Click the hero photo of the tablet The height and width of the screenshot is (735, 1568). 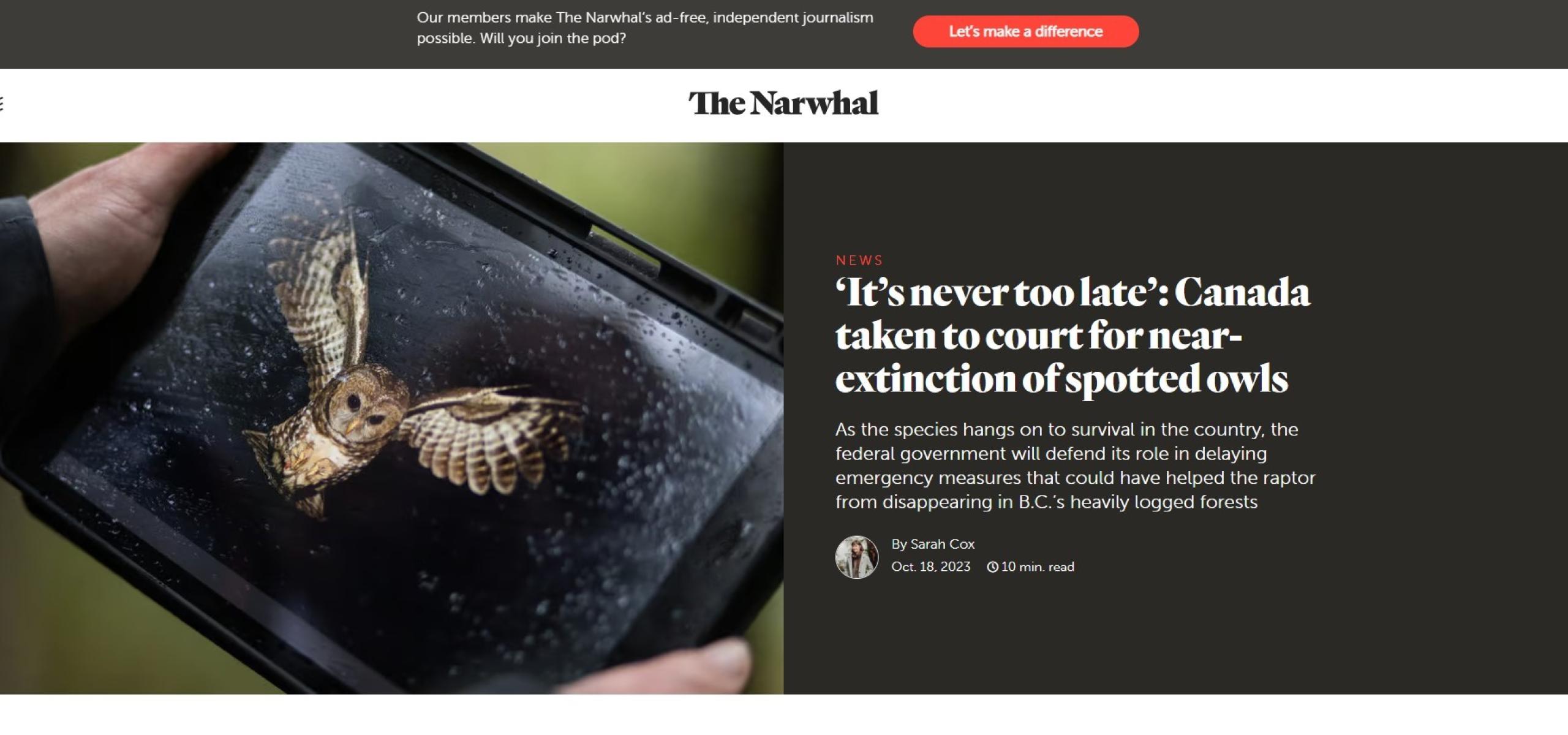click(x=391, y=418)
